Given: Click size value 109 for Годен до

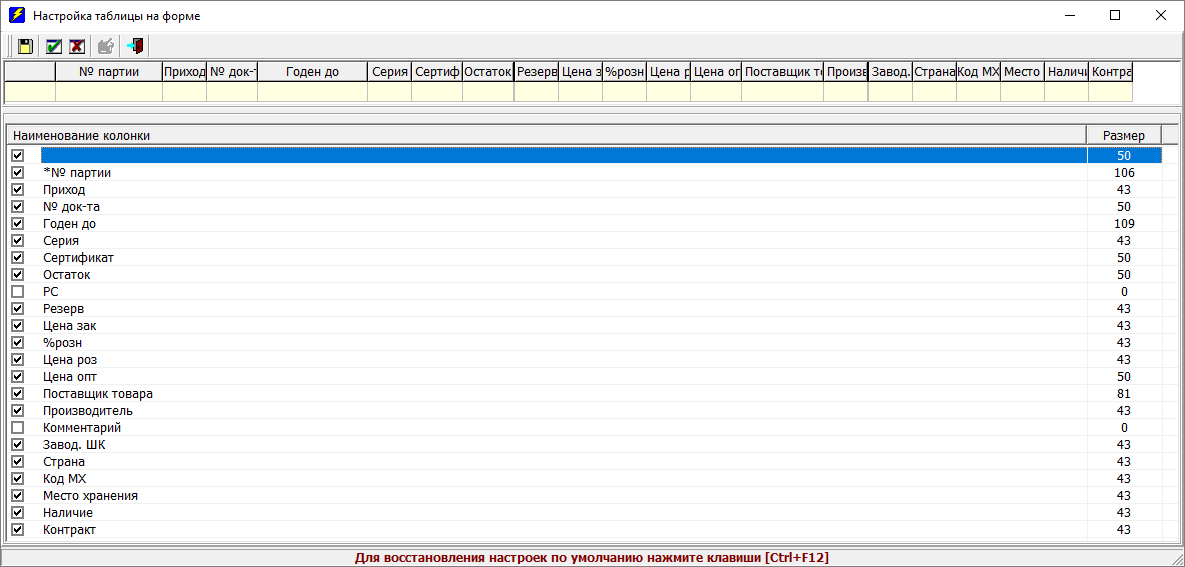Looking at the screenshot, I should click(x=1123, y=224).
